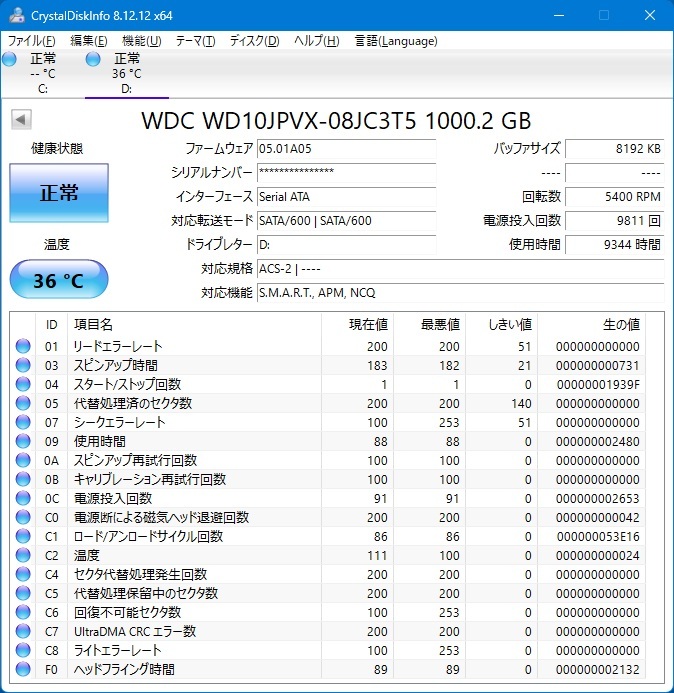Click blue status orb for row C0
674x693 pixels.
coord(23,517)
